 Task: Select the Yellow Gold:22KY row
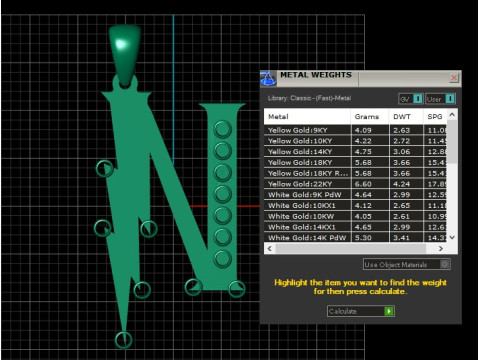click(x=355, y=184)
